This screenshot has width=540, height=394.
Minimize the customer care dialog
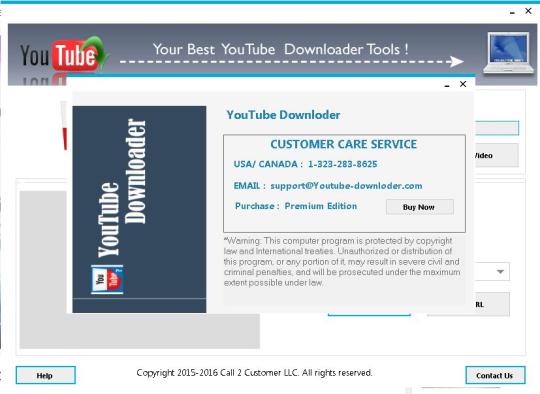447,86
